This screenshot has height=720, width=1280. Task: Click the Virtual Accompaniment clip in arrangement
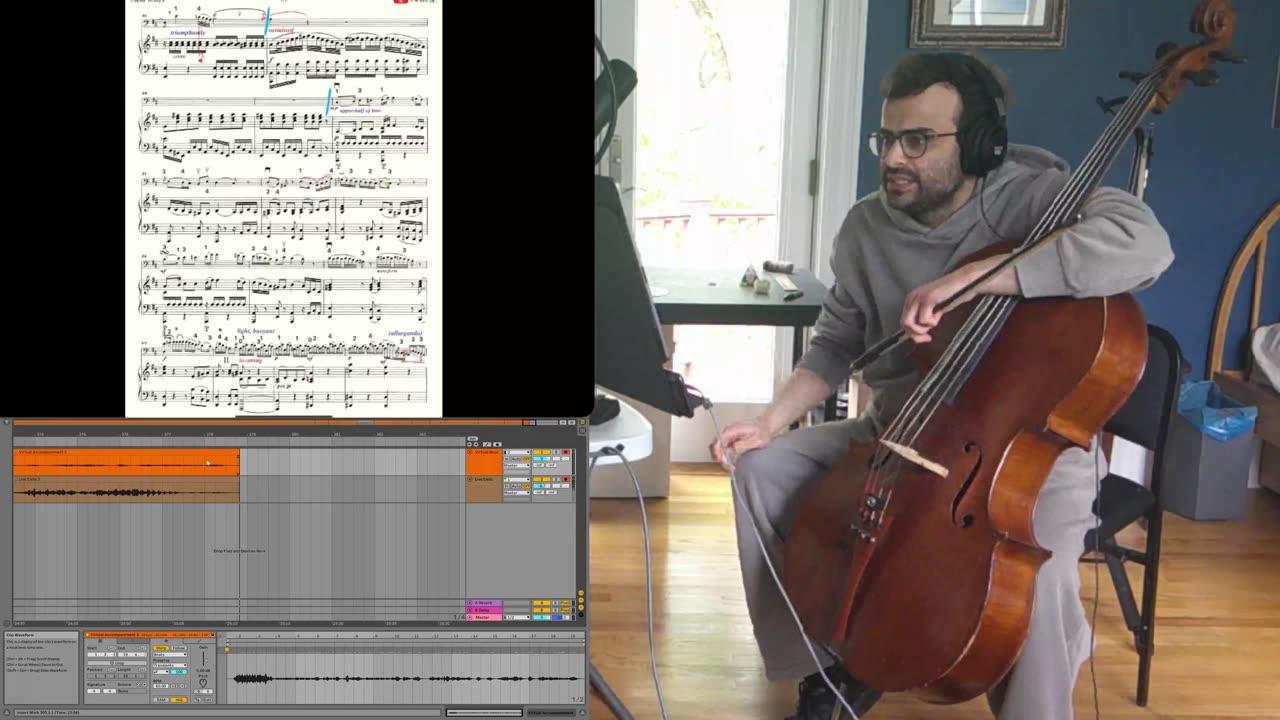click(x=126, y=462)
